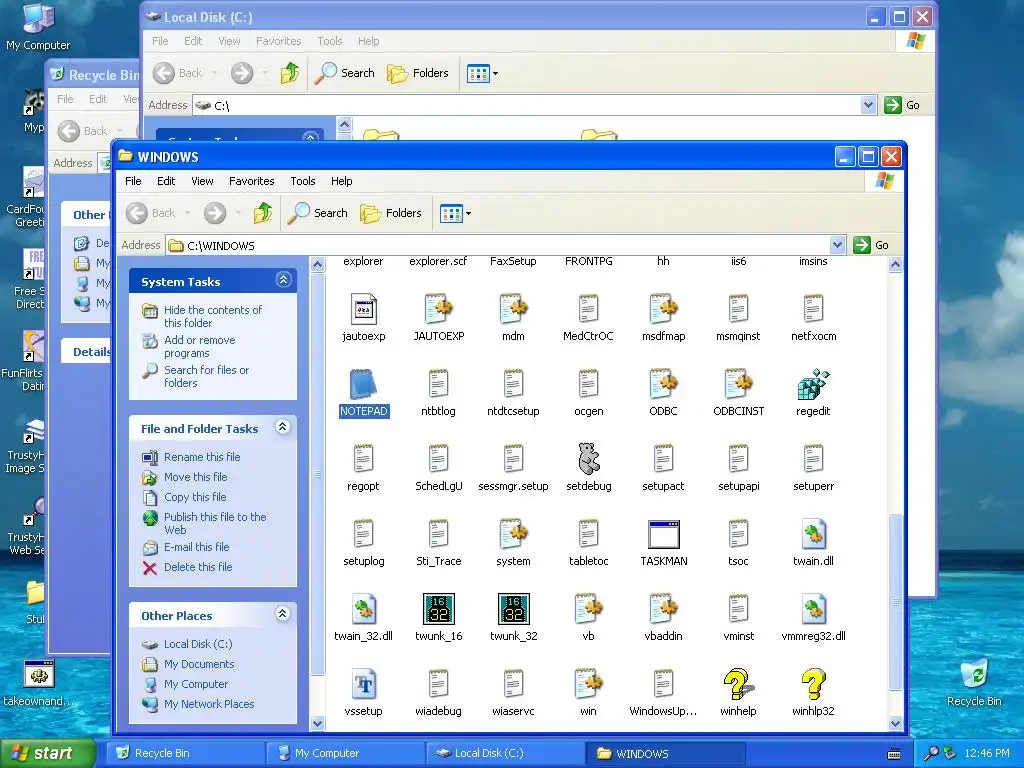Click Search in Local Disk window toolbar

pyautogui.click(x=345, y=73)
